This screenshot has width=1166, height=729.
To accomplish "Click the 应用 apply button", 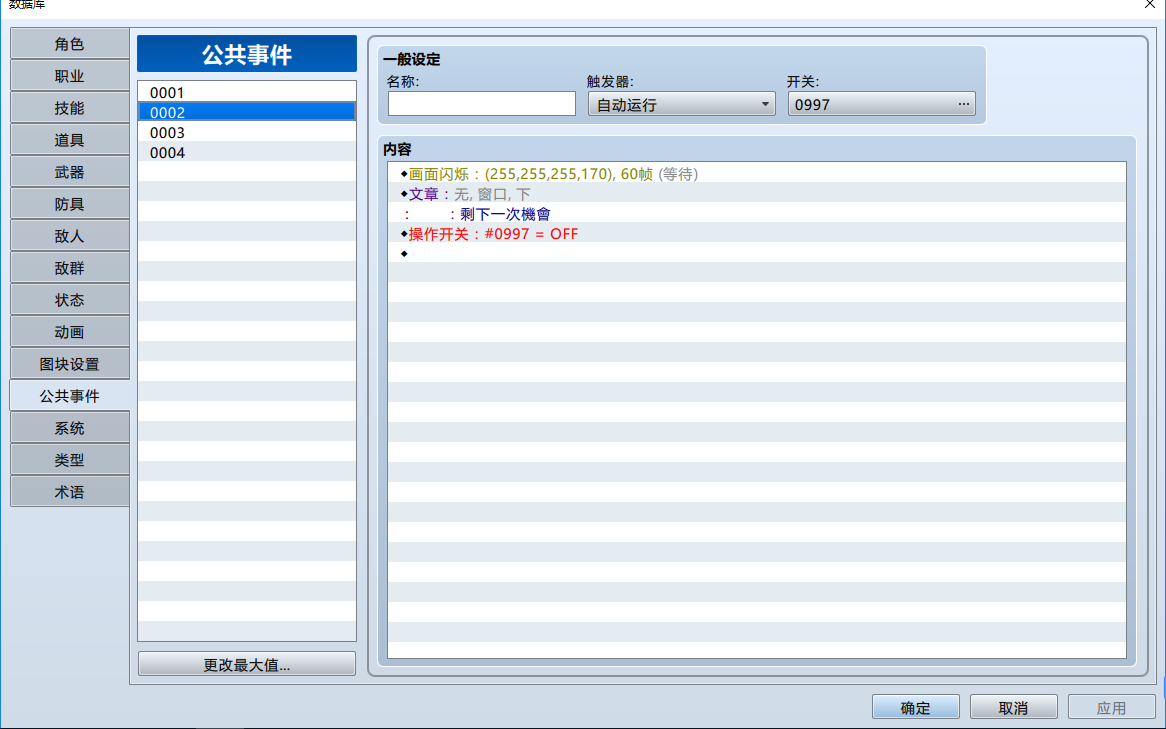I will (x=1112, y=707).
